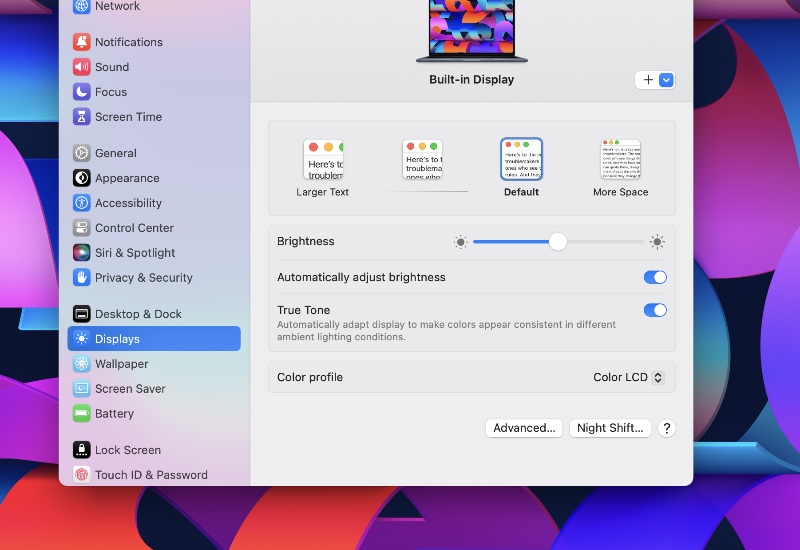Open Privacy & Security hand icon

[x=82, y=278]
